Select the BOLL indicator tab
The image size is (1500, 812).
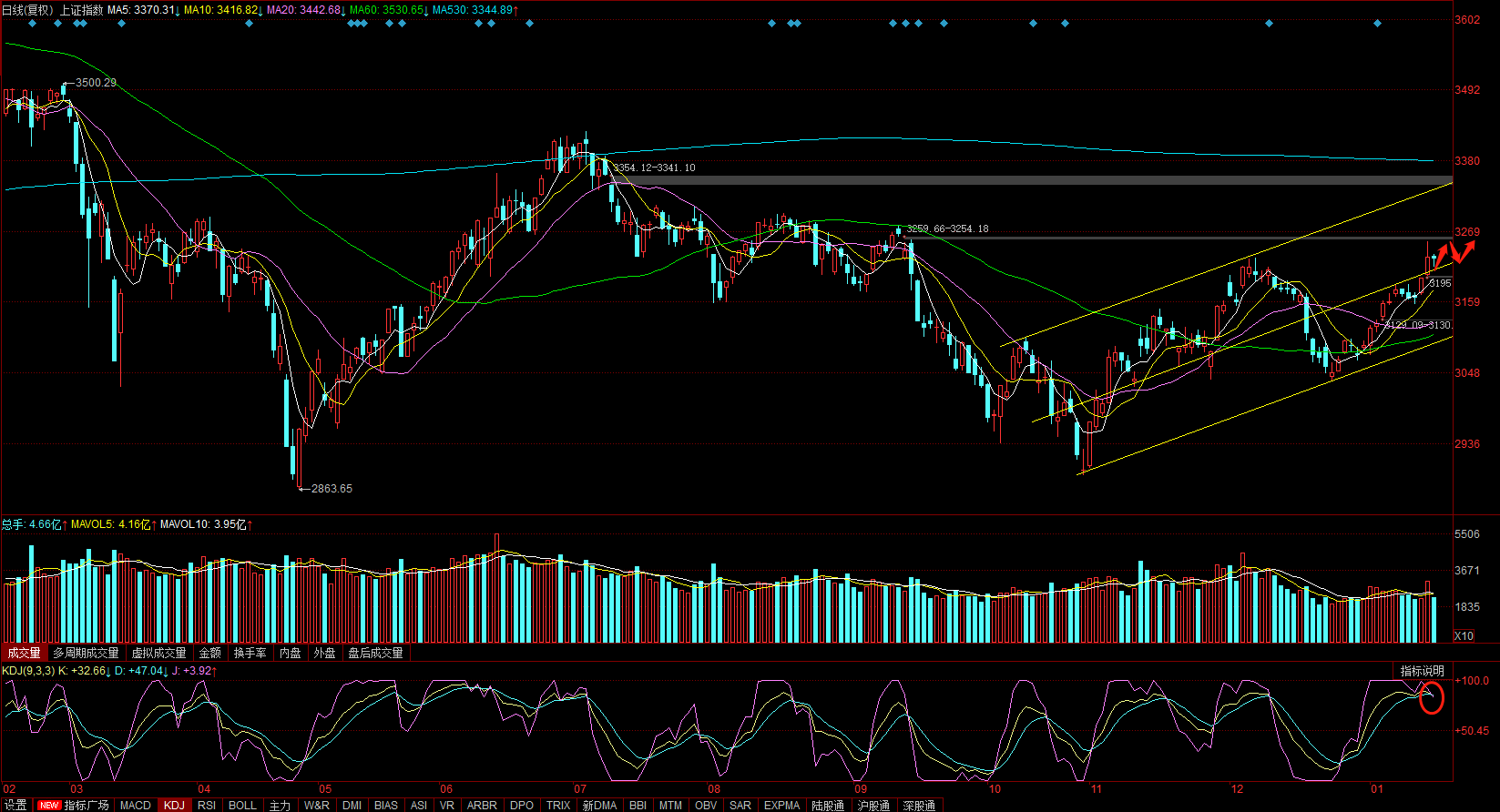(x=242, y=806)
